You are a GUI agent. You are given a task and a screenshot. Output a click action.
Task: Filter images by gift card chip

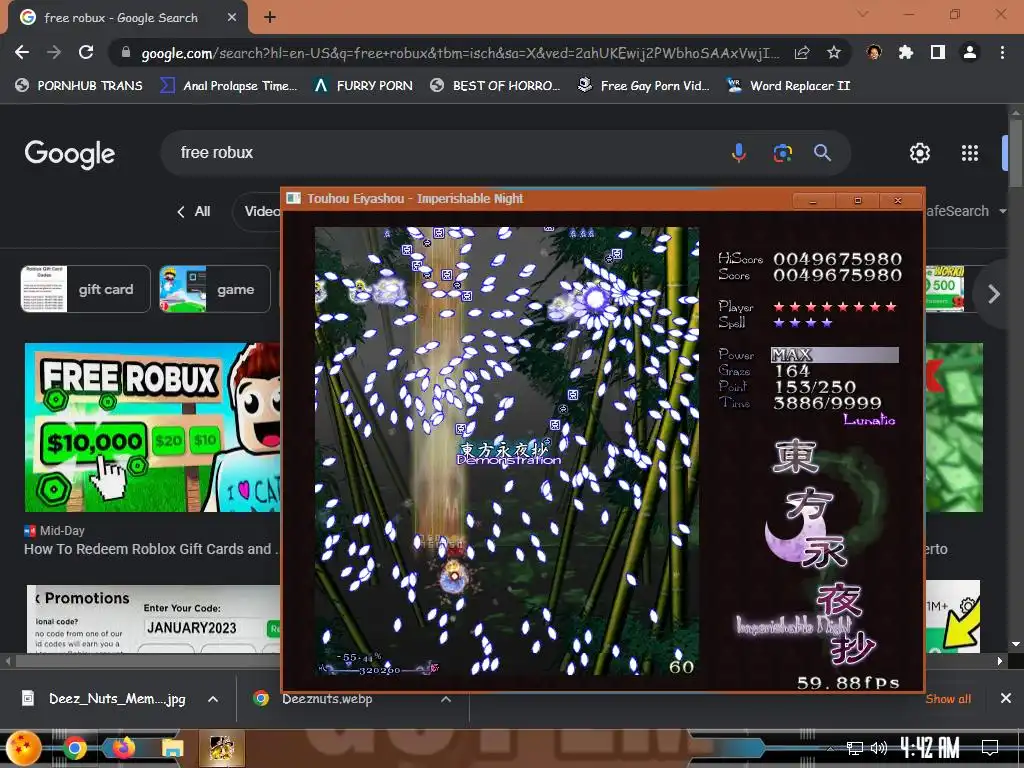[86, 289]
